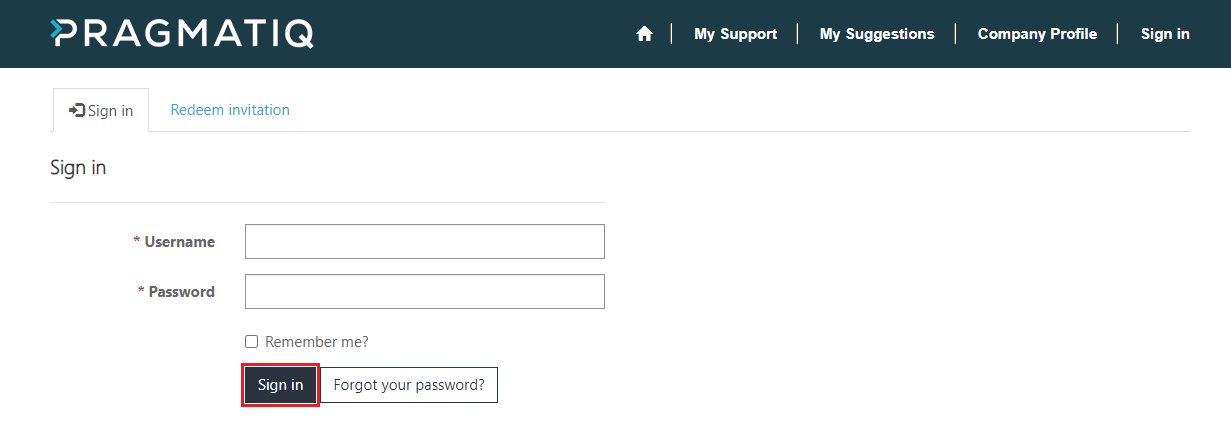Click the Forgot your password button
Viewport: 1231px width, 436px height.
tap(409, 385)
